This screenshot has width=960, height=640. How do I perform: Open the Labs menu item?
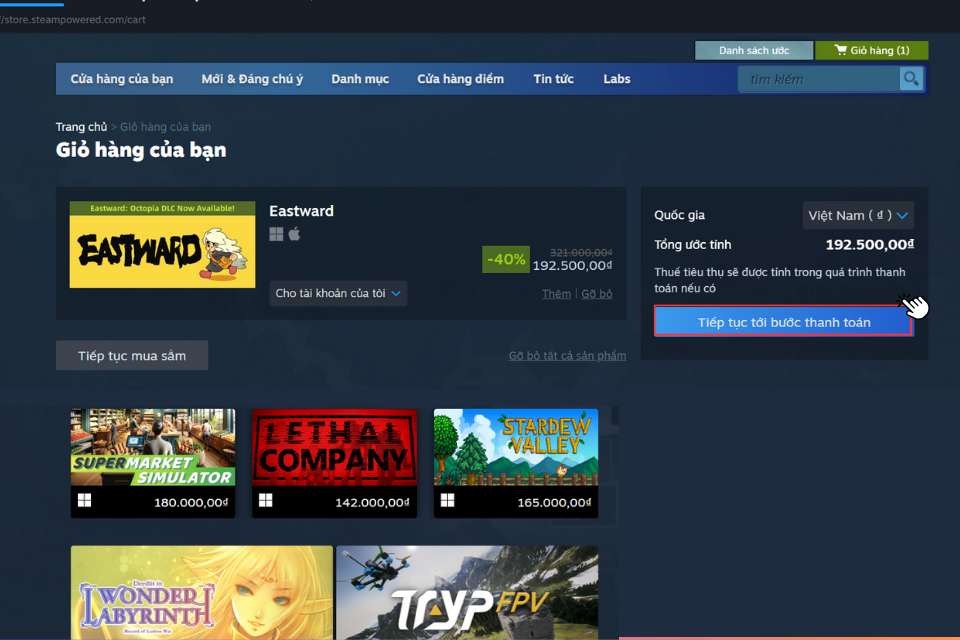[617, 79]
